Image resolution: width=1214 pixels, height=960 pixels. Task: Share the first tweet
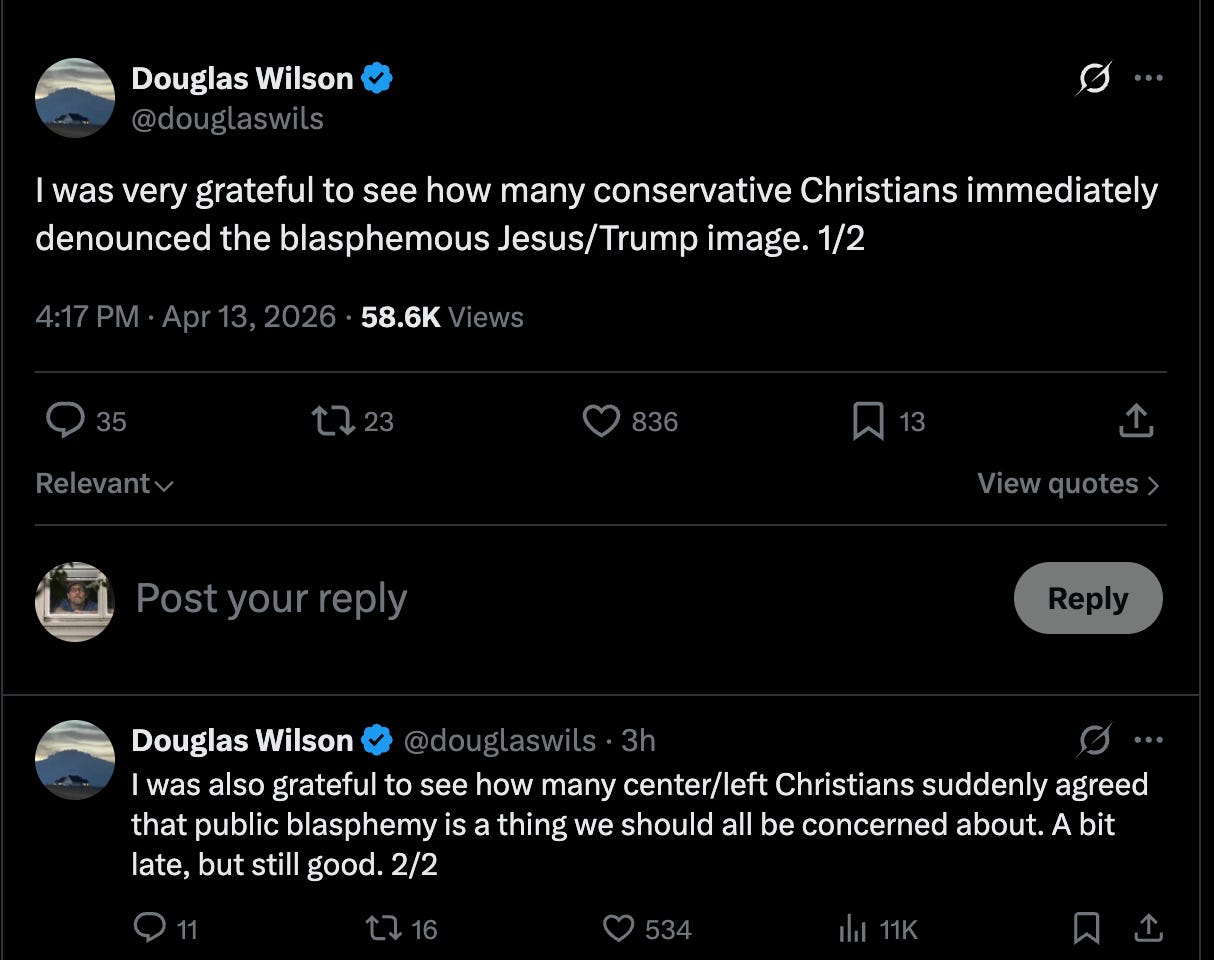point(1135,421)
